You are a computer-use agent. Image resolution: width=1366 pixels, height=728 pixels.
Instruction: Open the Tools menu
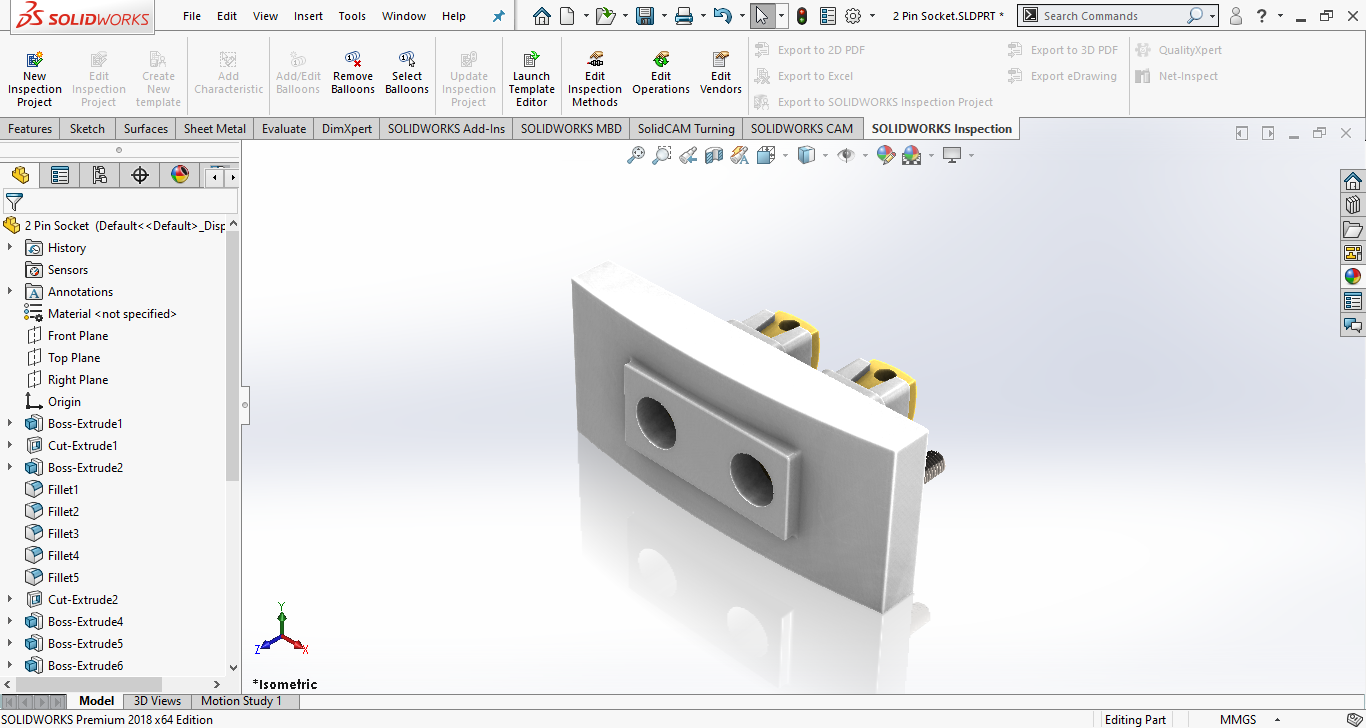pyautogui.click(x=352, y=16)
